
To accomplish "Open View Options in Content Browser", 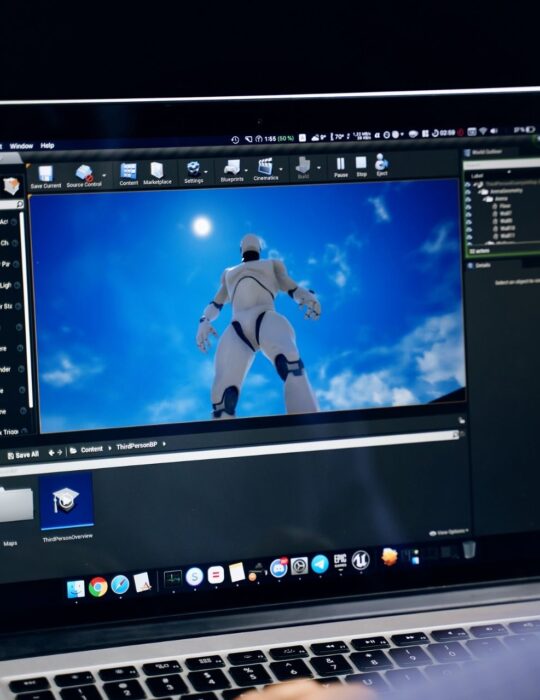I will coord(449,532).
